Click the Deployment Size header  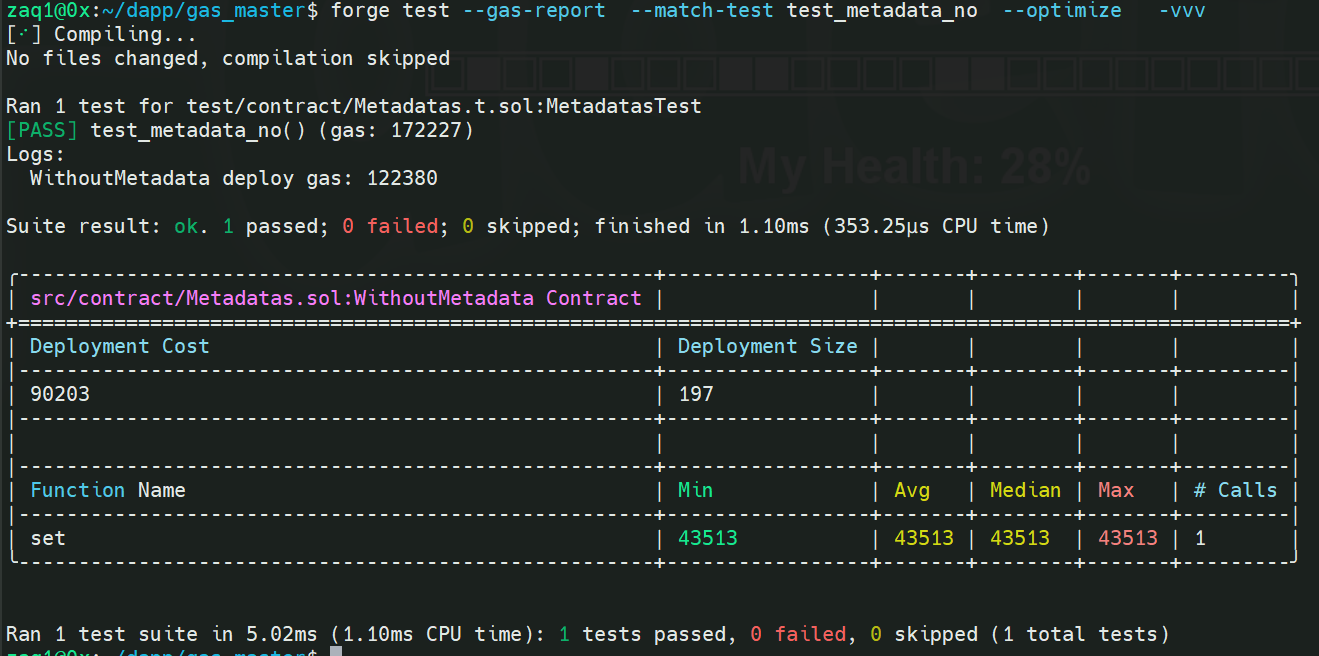768,346
